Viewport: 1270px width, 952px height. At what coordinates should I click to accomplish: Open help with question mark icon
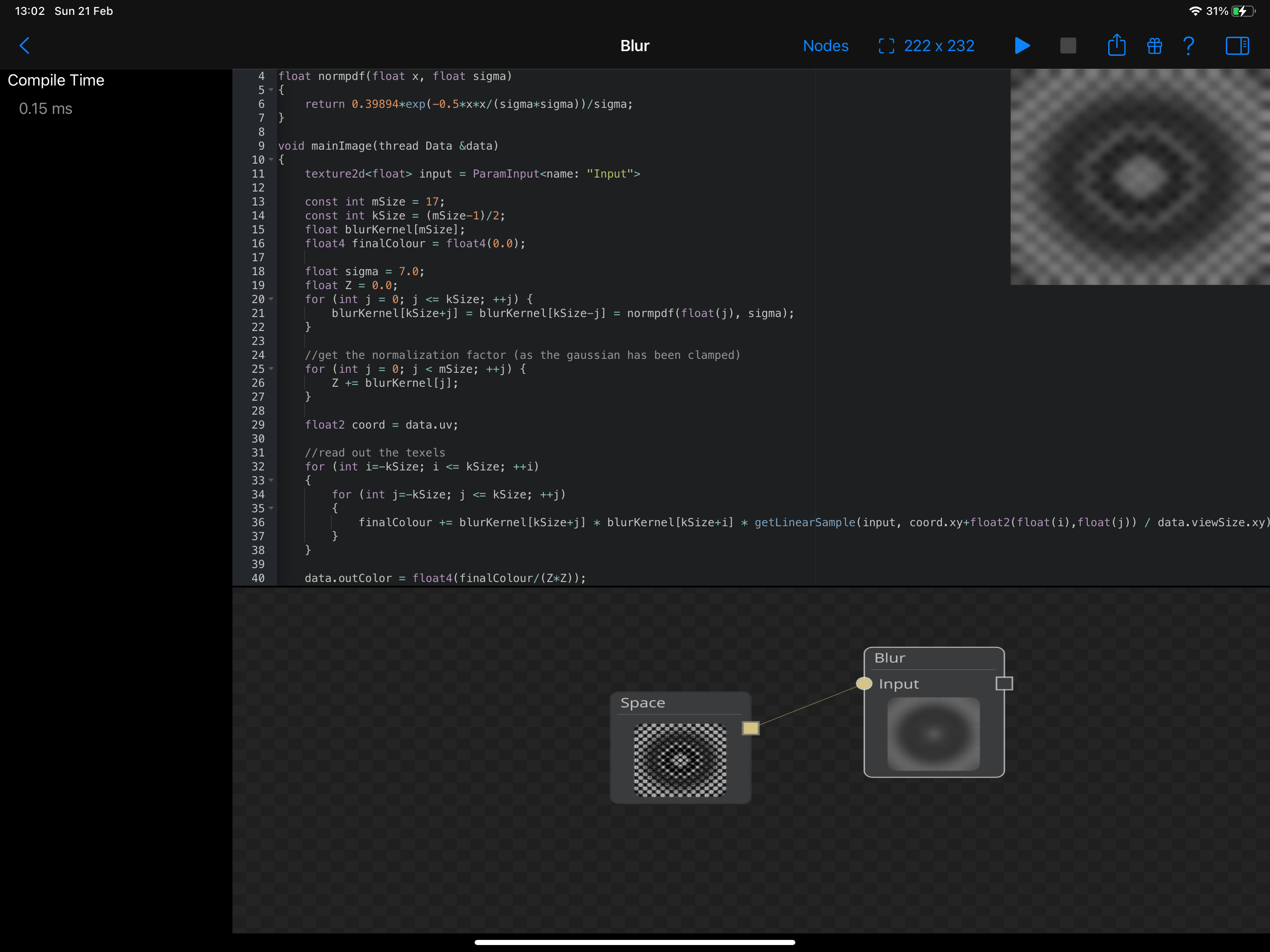tap(1189, 46)
